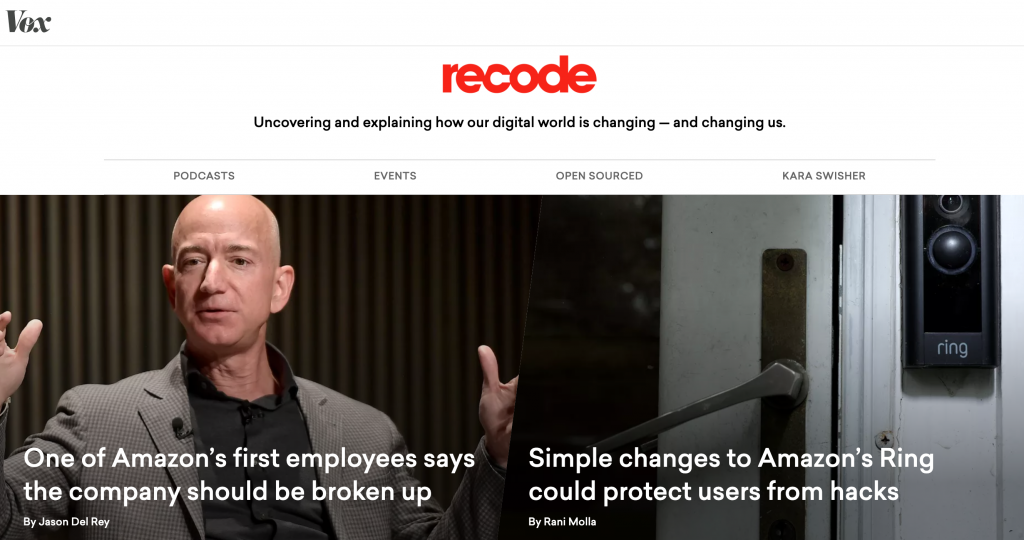Viewport: 1024px width, 540px height.
Task: Select the Open Sourced nav item
Action: point(599,176)
